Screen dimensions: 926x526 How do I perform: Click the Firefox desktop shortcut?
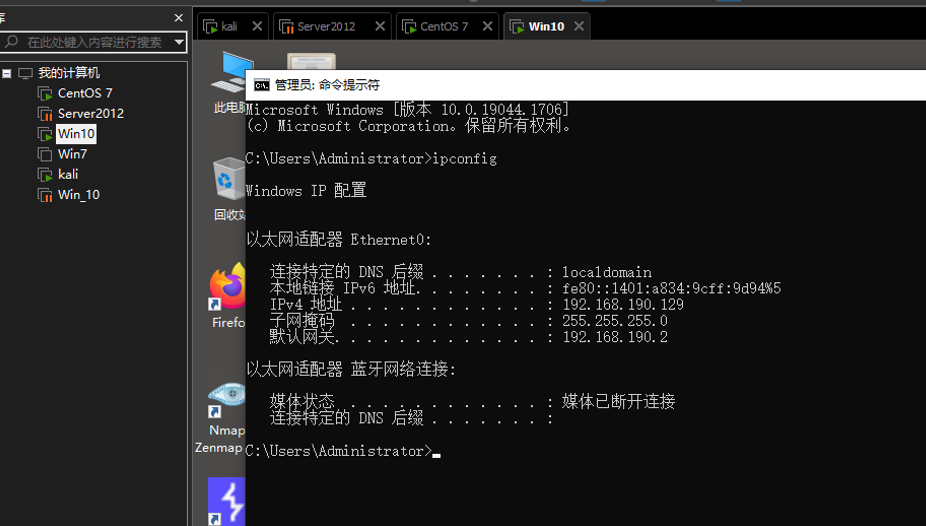[228, 295]
